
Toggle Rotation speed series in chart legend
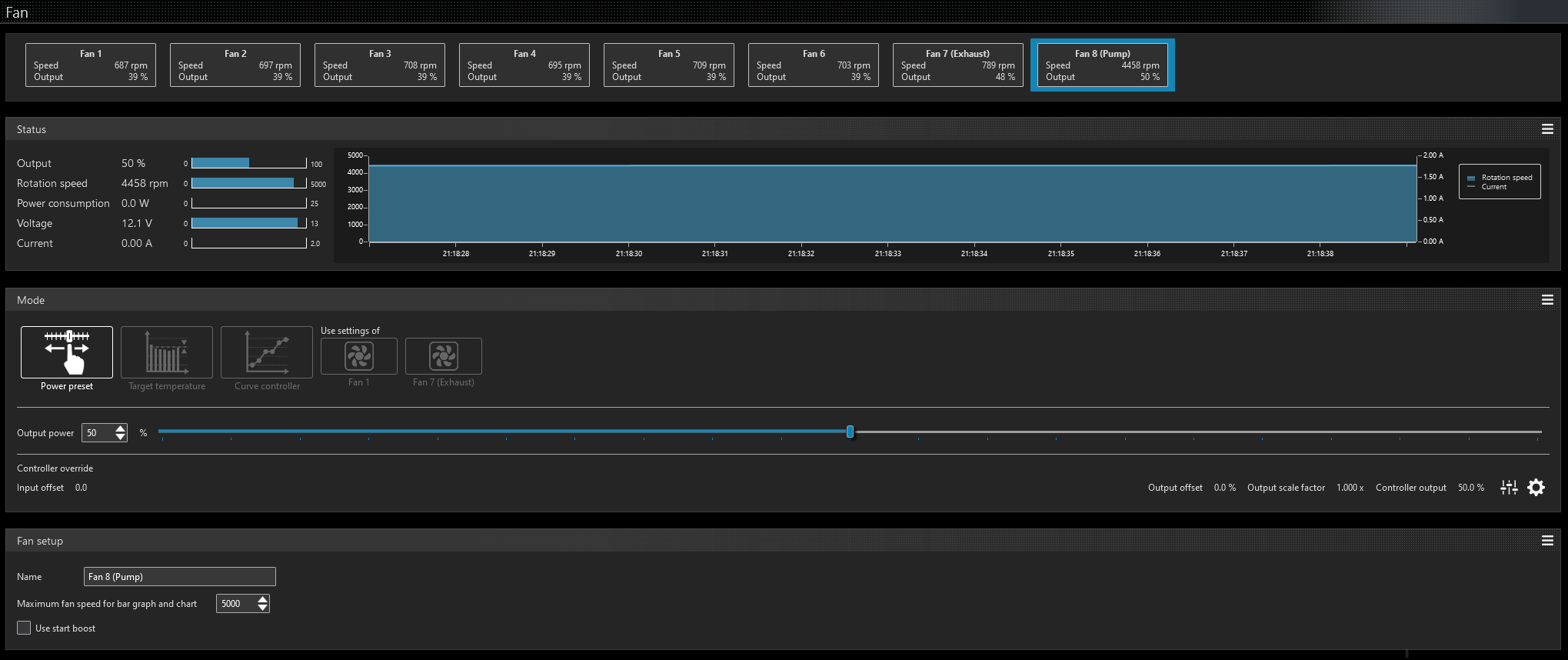point(1506,178)
